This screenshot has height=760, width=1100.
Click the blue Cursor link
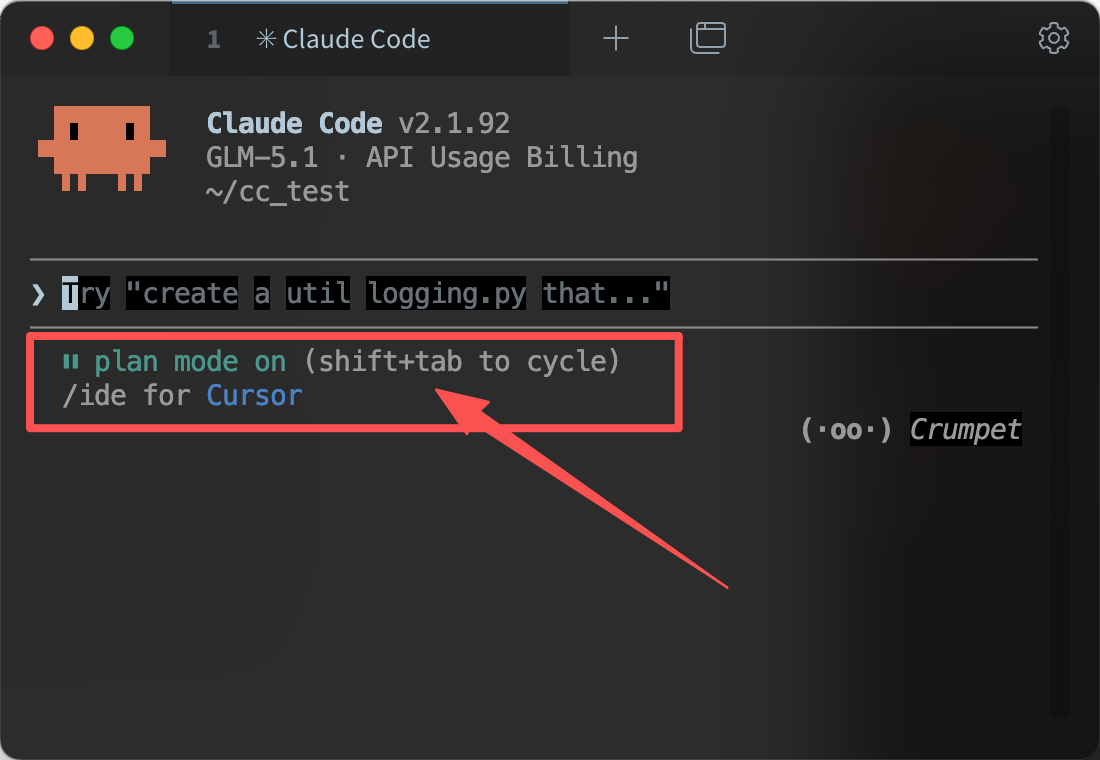255,396
